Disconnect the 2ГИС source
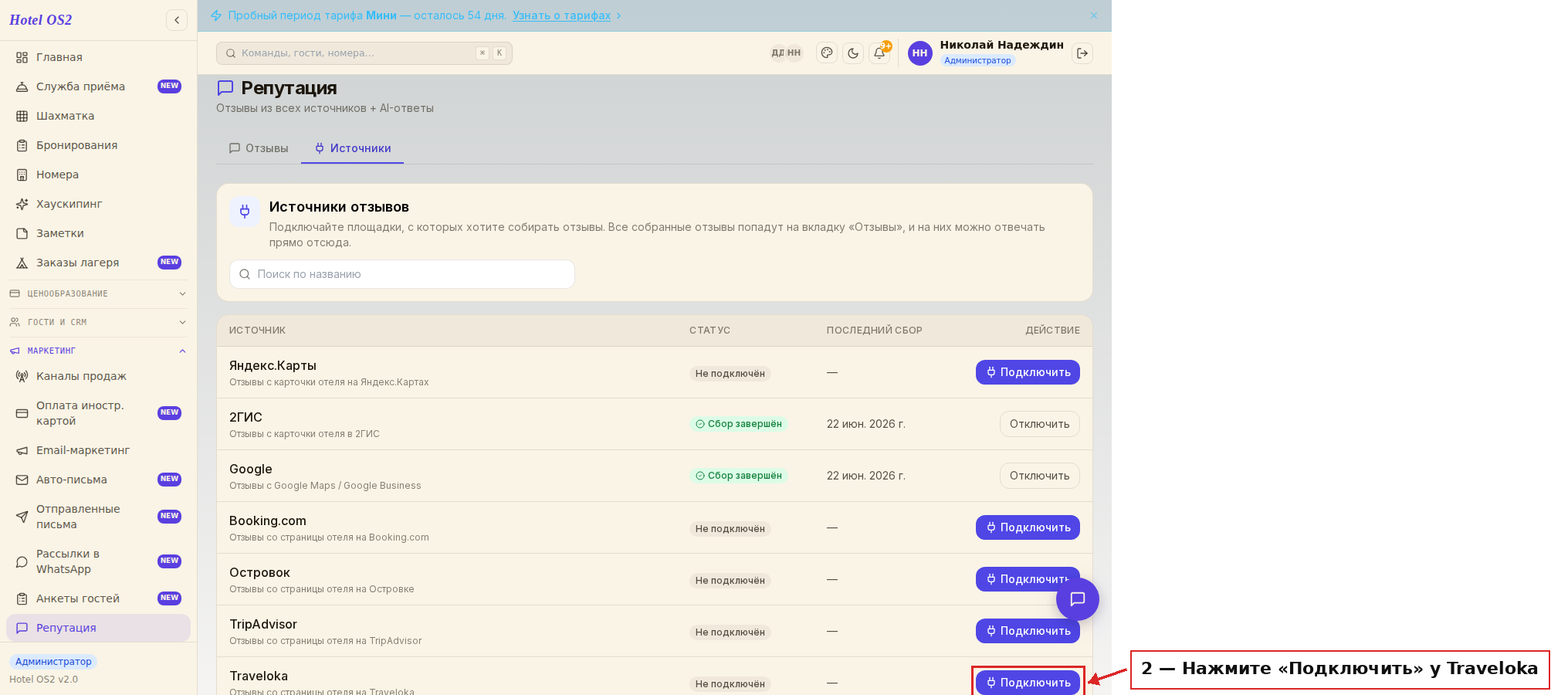The height and width of the screenshot is (695, 1568). pos(1039,424)
